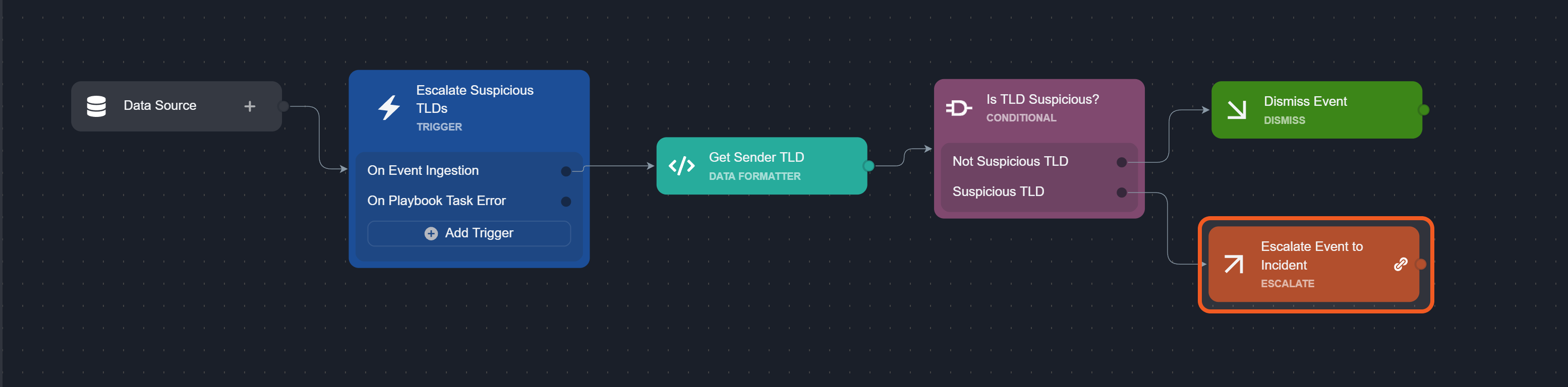The width and height of the screenshot is (1568, 387).
Task: Click the Not Suspicious TLD output port
Action: pos(1121,162)
